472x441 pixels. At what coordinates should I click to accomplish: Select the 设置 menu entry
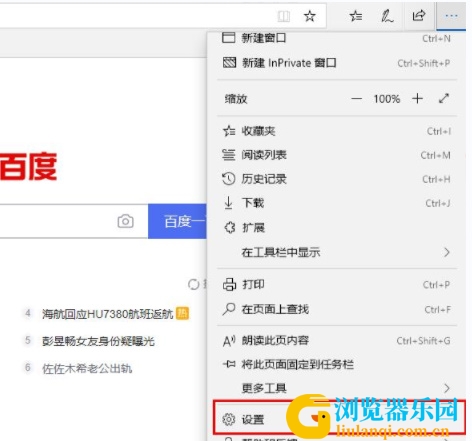(x=339, y=418)
